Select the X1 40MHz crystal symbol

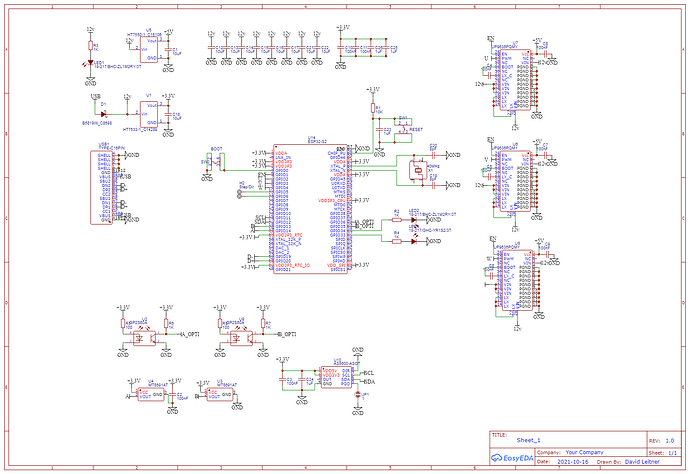[418, 170]
